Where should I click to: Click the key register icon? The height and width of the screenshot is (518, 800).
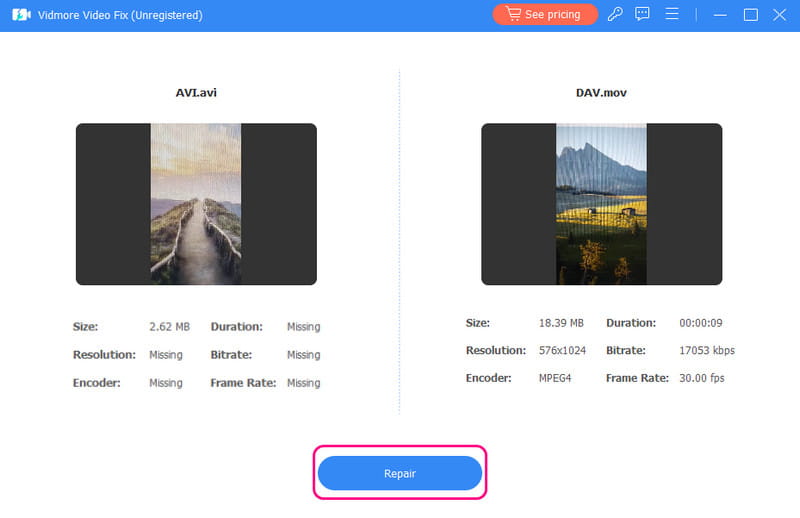615,15
